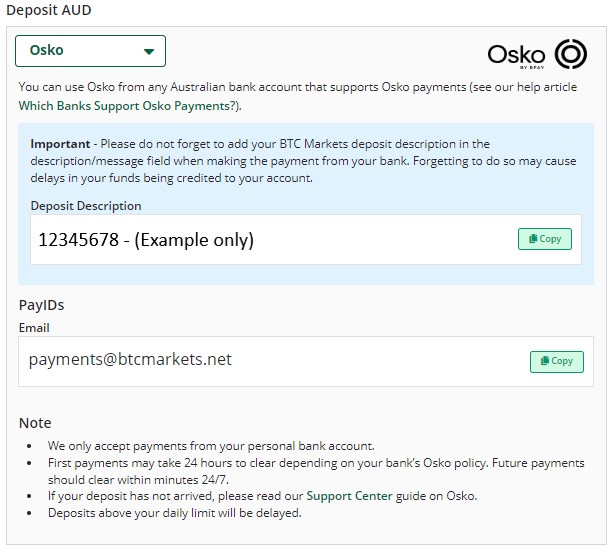The width and height of the screenshot is (615, 553).
Task: Click 'Deposits above your daily limit' note
Action: (175, 513)
